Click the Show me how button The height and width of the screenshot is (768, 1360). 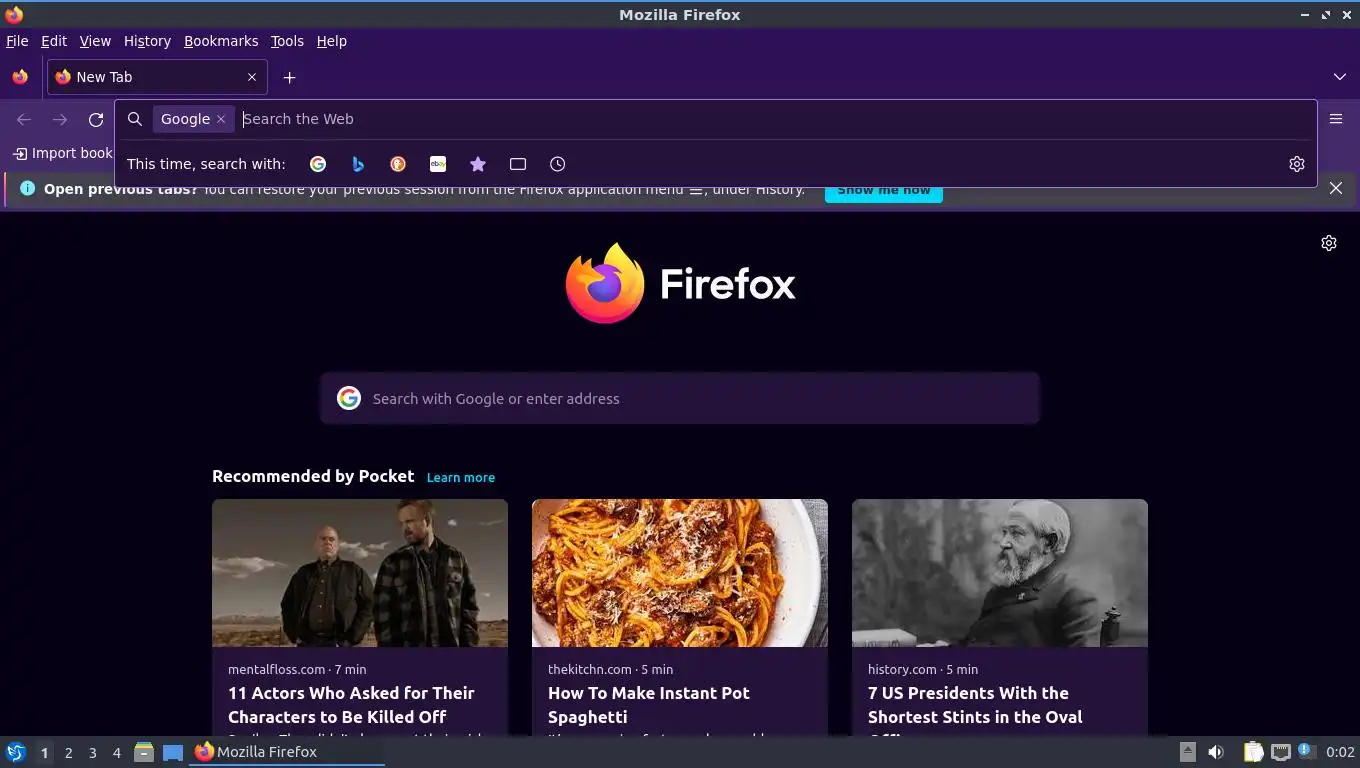tap(884, 190)
